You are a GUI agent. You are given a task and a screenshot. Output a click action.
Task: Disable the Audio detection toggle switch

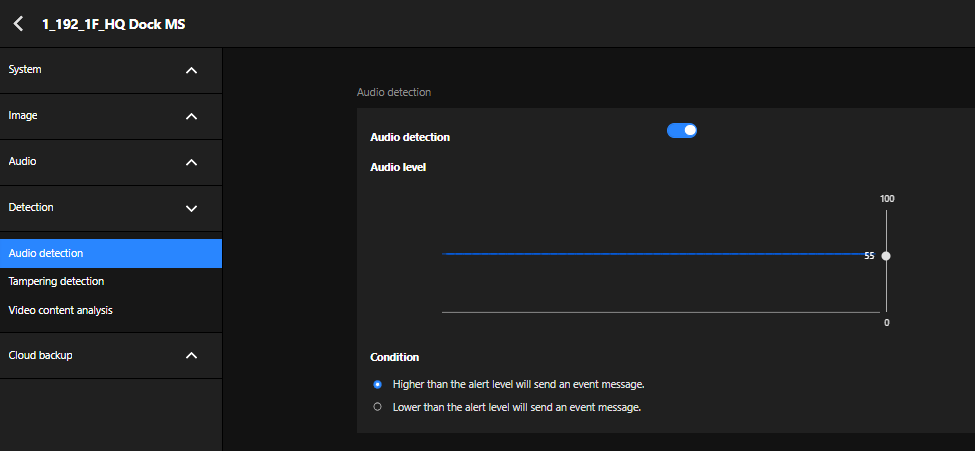pyautogui.click(x=682, y=130)
